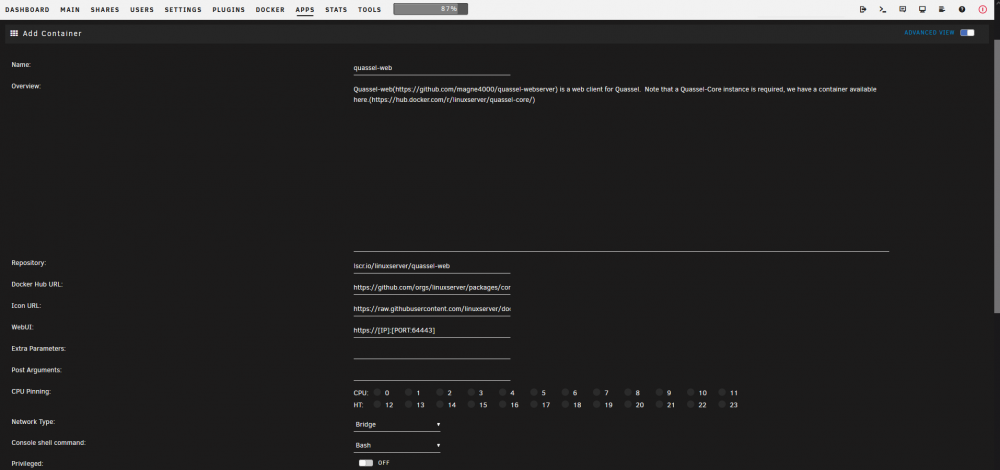Click the Add Container heading text
This screenshot has width=1000, height=470.
tap(52, 33)
